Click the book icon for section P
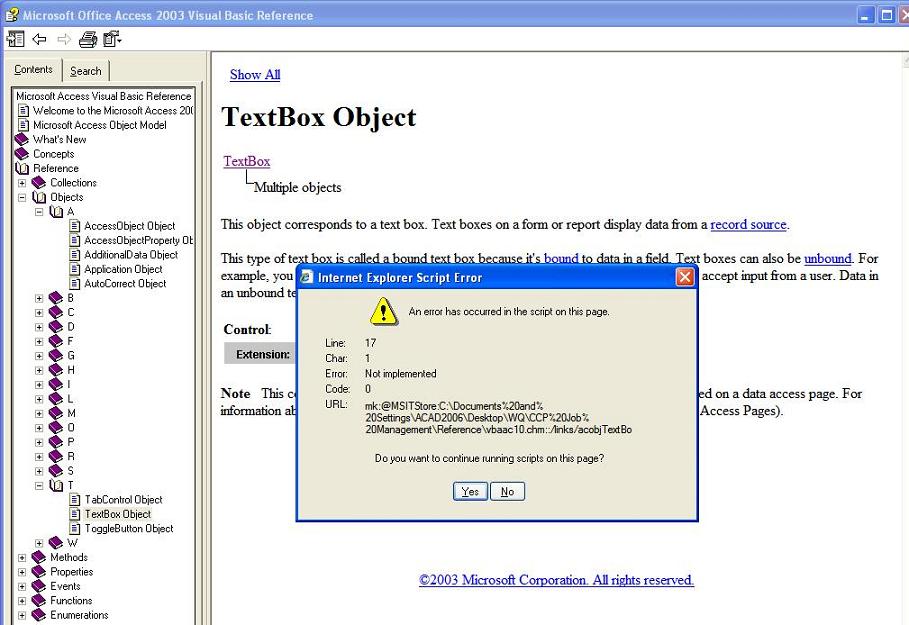909x625 pixels. 56,442
